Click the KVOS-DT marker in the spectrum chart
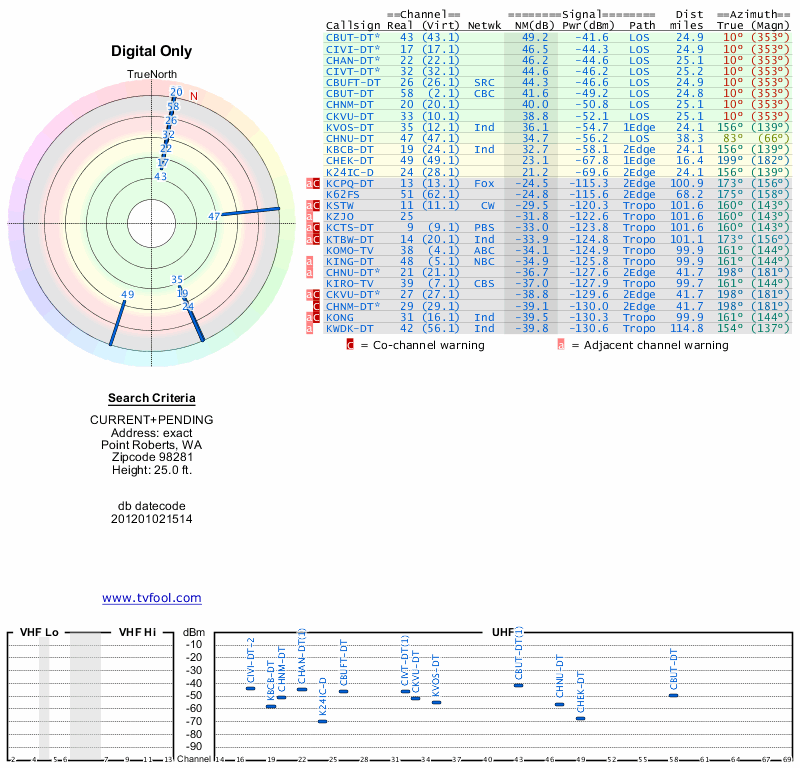Image resolution: width=800 pixels, height=768 pixels. pos(436,703)
